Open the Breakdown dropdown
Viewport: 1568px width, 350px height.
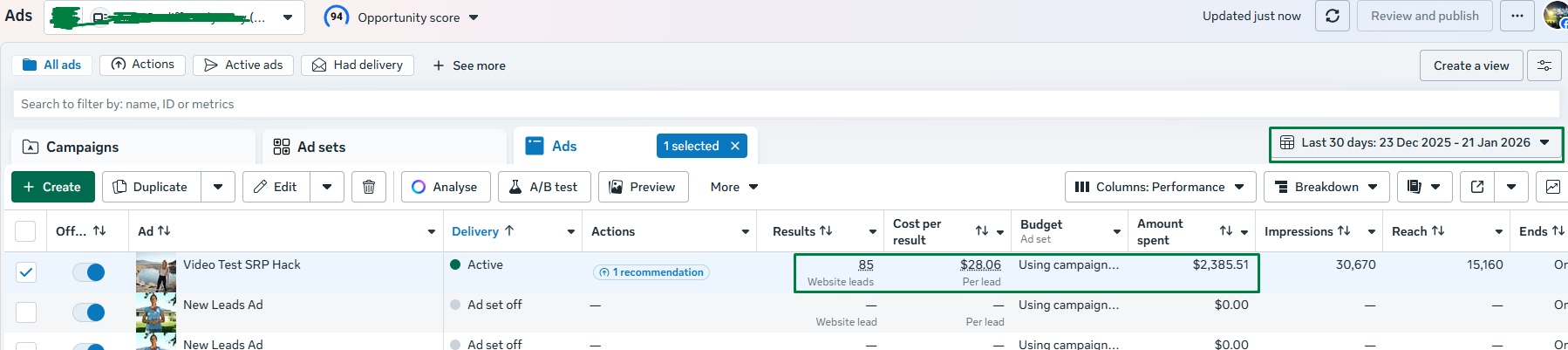1326,187
